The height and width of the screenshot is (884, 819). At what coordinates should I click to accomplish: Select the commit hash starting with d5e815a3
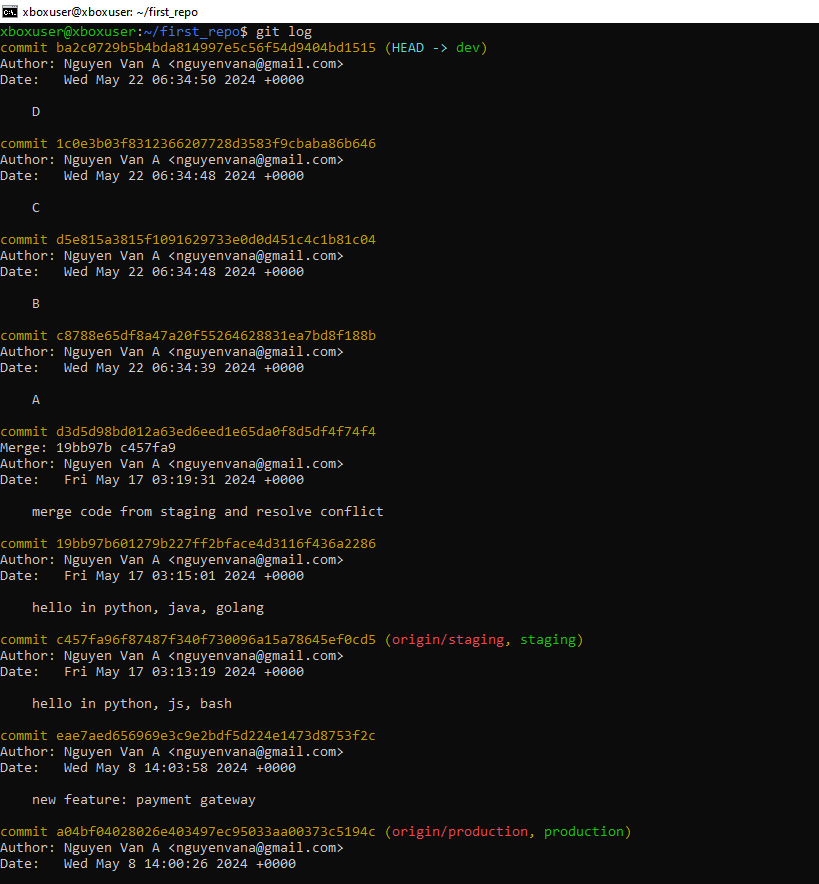(x=215, y=240)
